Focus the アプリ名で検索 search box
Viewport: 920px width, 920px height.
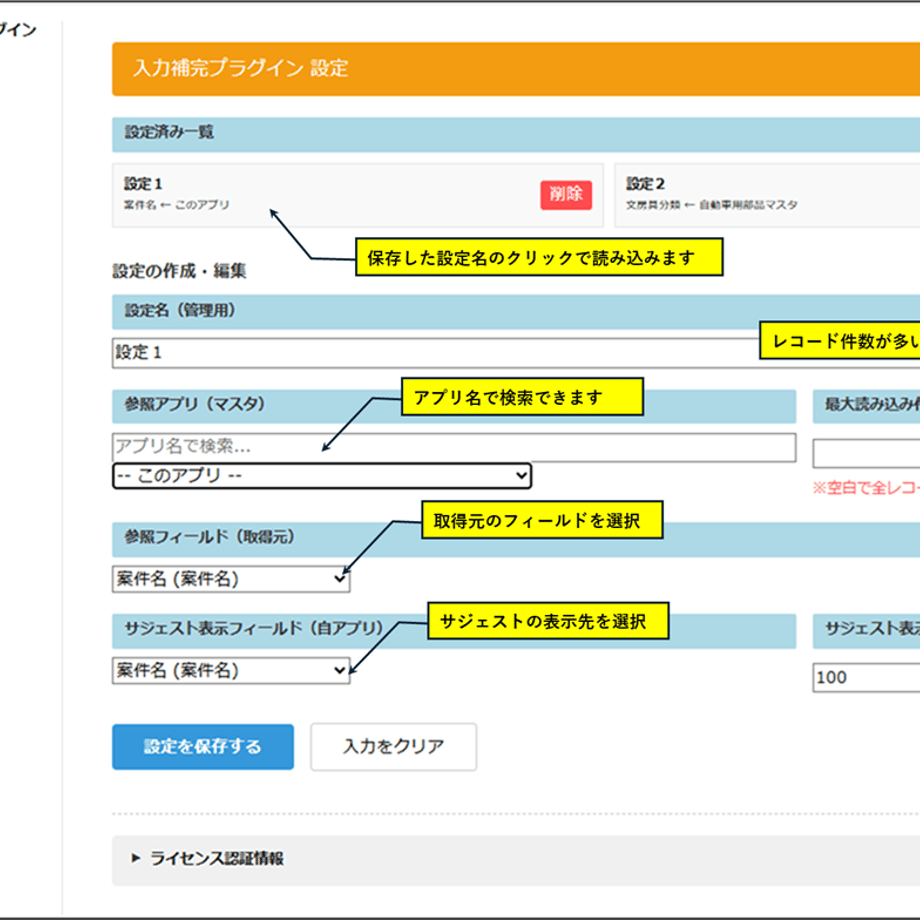pos(454,447)
